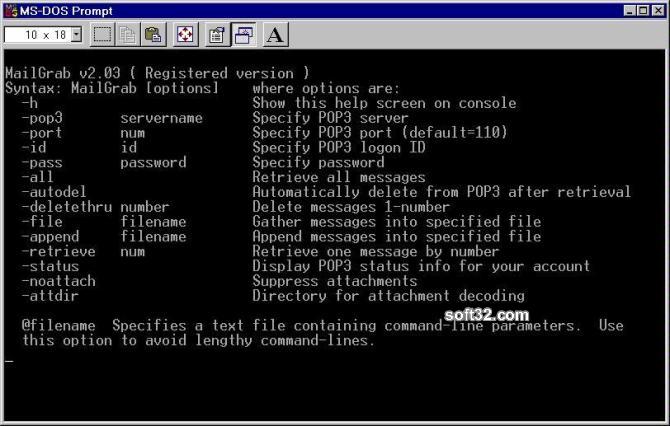Click 'Automatically delete from POP3 after retrieval'
The image size is (670, 426).
[x=441, y=192]
